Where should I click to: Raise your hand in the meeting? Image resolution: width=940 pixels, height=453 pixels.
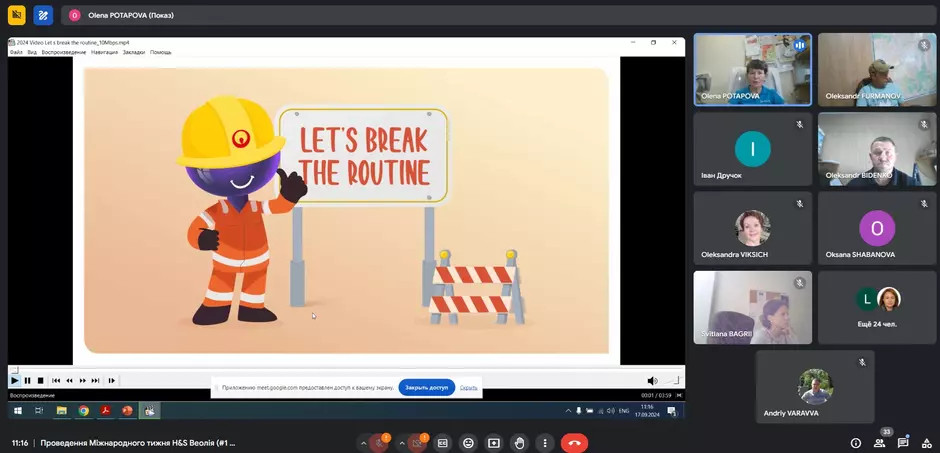coord(519,443)
